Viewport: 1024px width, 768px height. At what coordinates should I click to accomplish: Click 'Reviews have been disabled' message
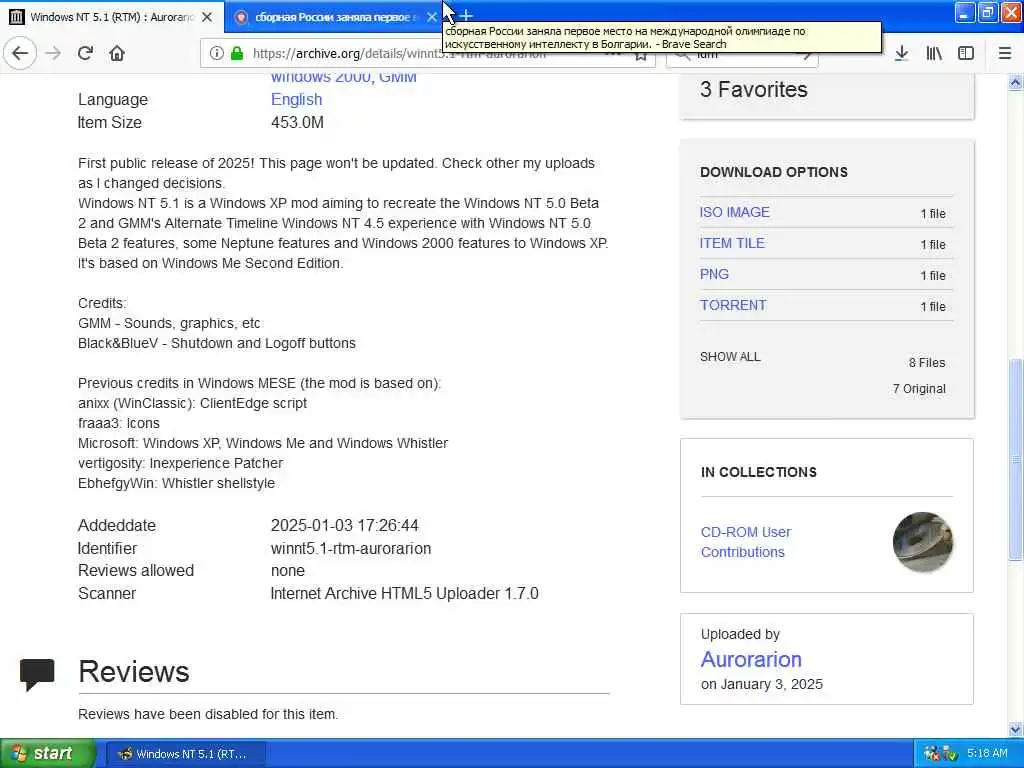pyautogui.click(x=208, y=714)
